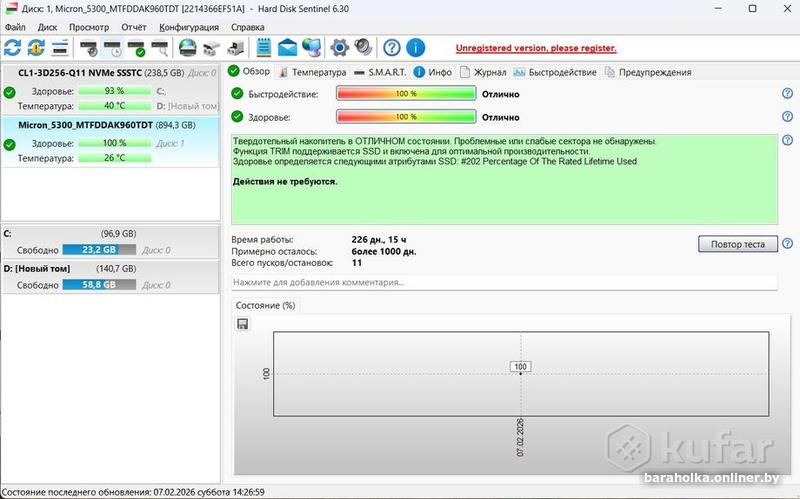Click the disk panel layout icon

60,48
